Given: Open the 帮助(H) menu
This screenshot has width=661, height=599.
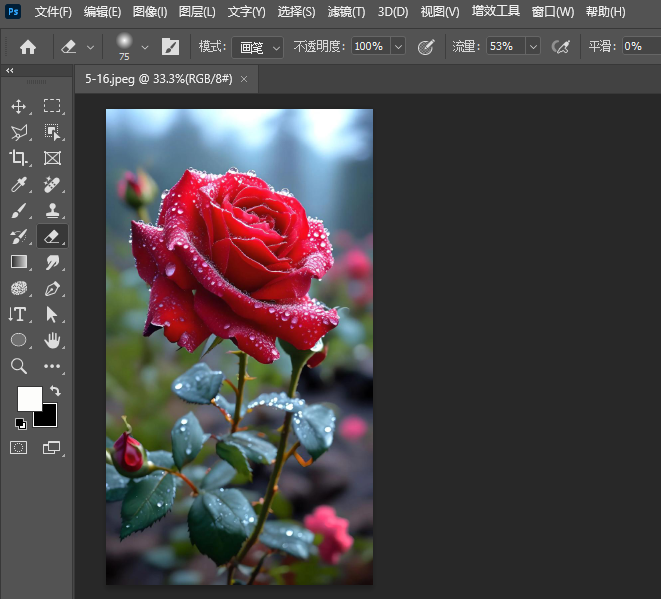Looking at the screenshot, I should click(x=605, y=12).
